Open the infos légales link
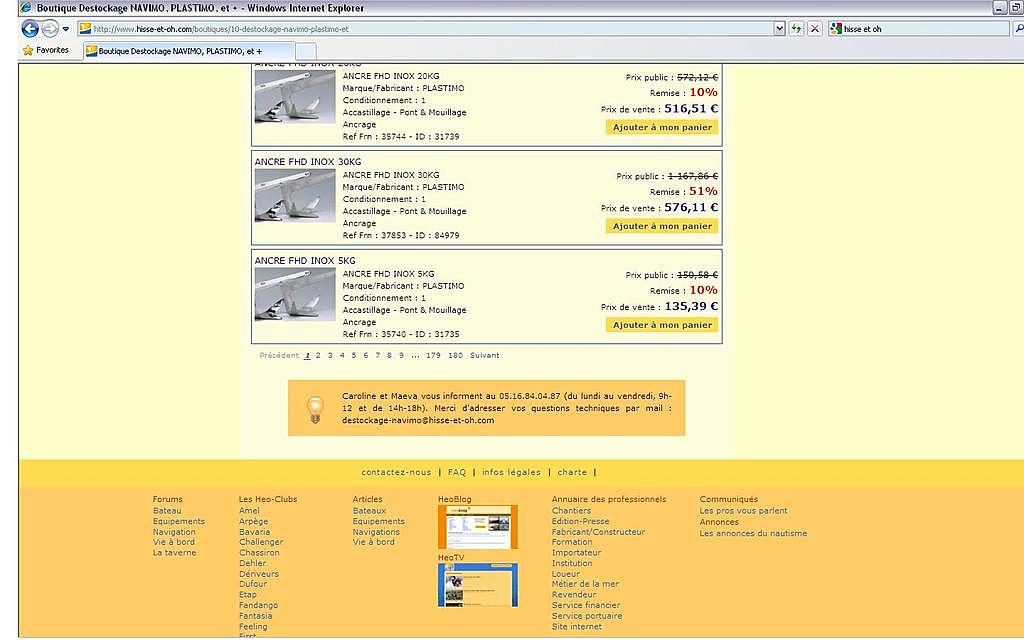The height and width of the screenshot is (640, 1024). pos(511,472)
